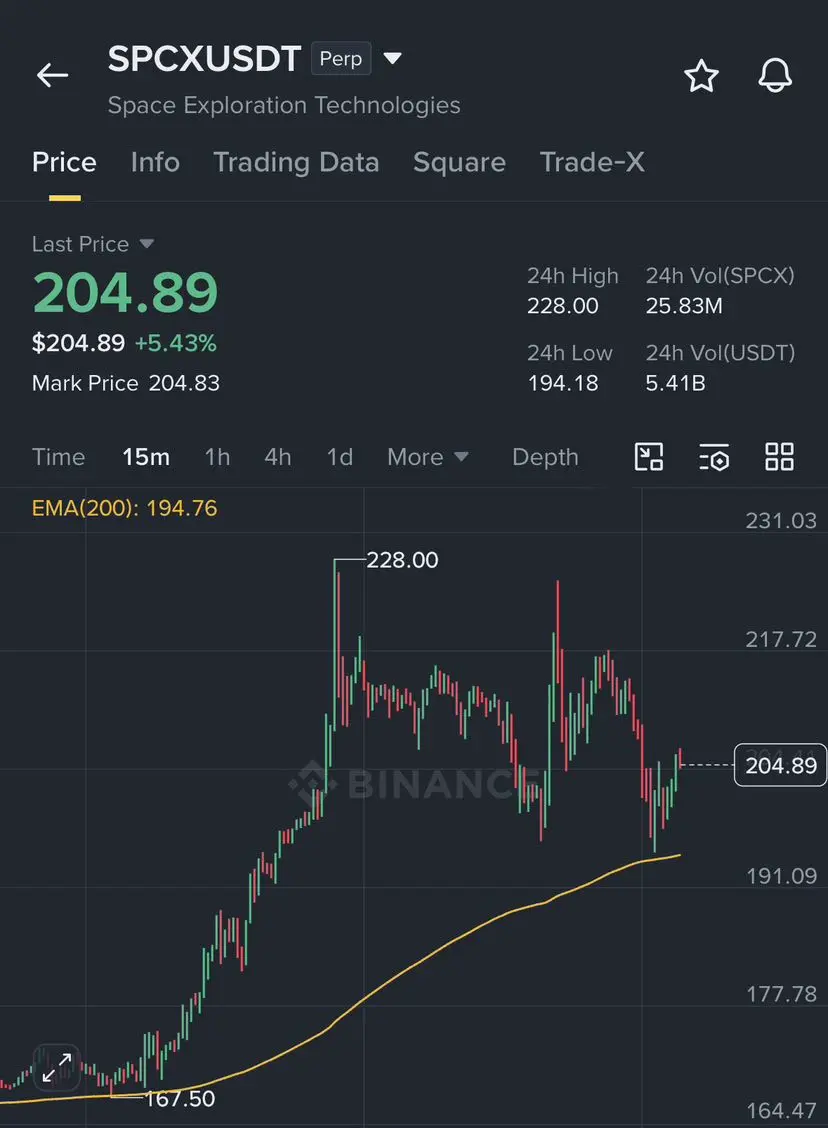The height and width of the screenshot is (1128, 828).
Task: Tap the 217.72 price axis label
Action: [x=781, y=639]
